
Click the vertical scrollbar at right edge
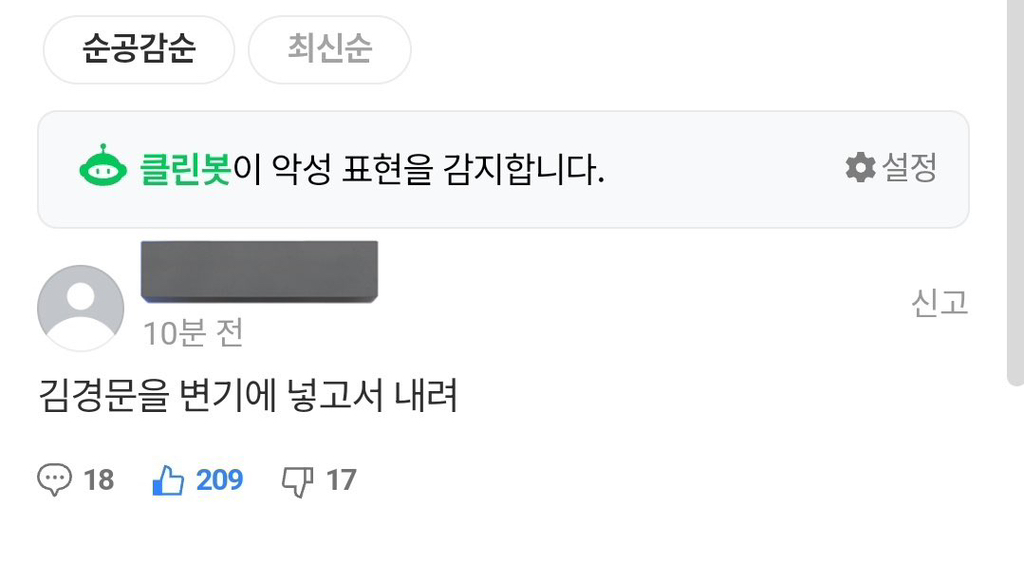(1015, 193)
